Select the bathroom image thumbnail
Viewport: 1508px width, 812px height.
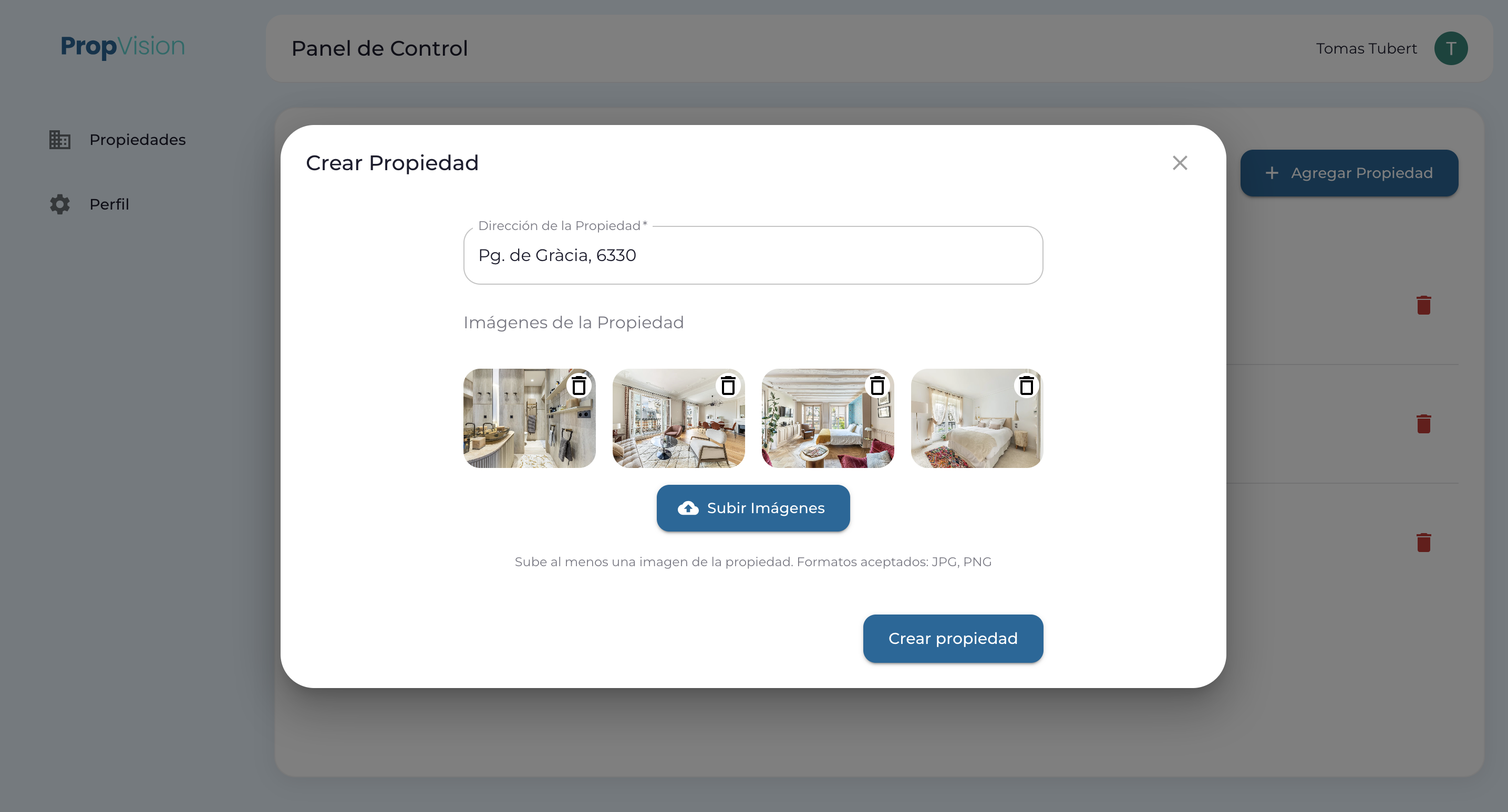pyautogui.click(x=529, y=418)
